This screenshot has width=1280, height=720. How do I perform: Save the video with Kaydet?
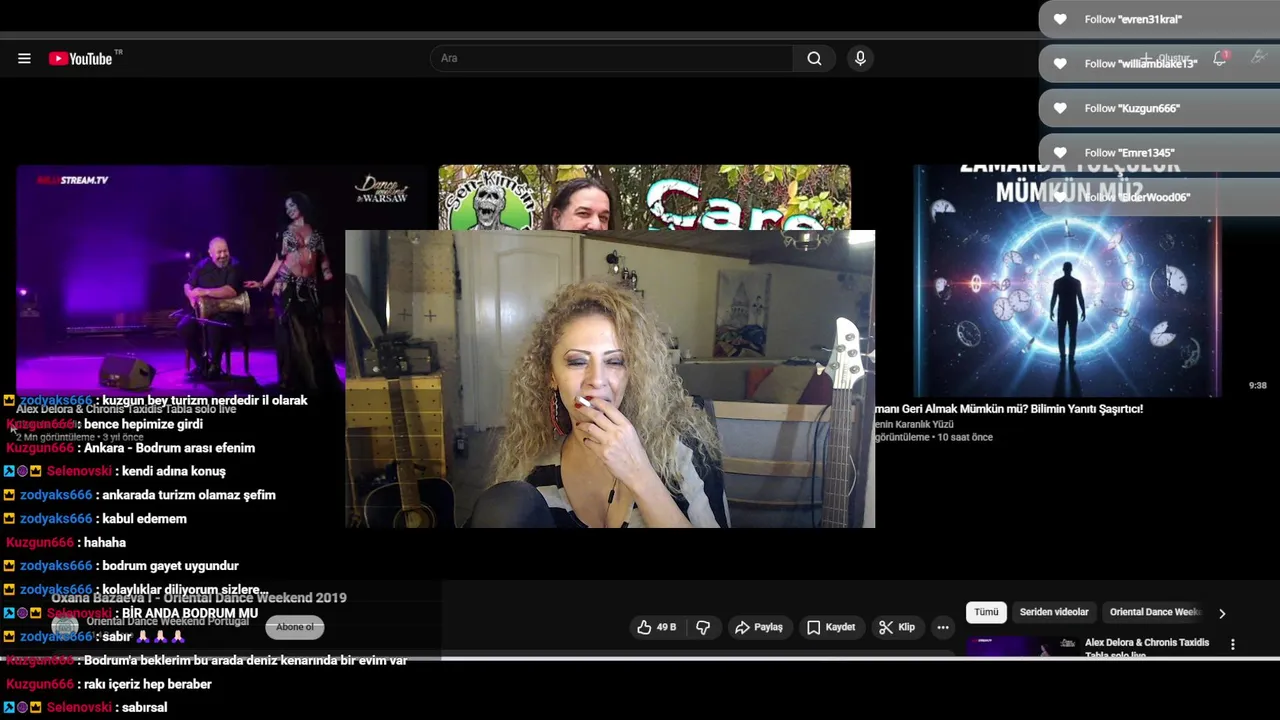831,627
